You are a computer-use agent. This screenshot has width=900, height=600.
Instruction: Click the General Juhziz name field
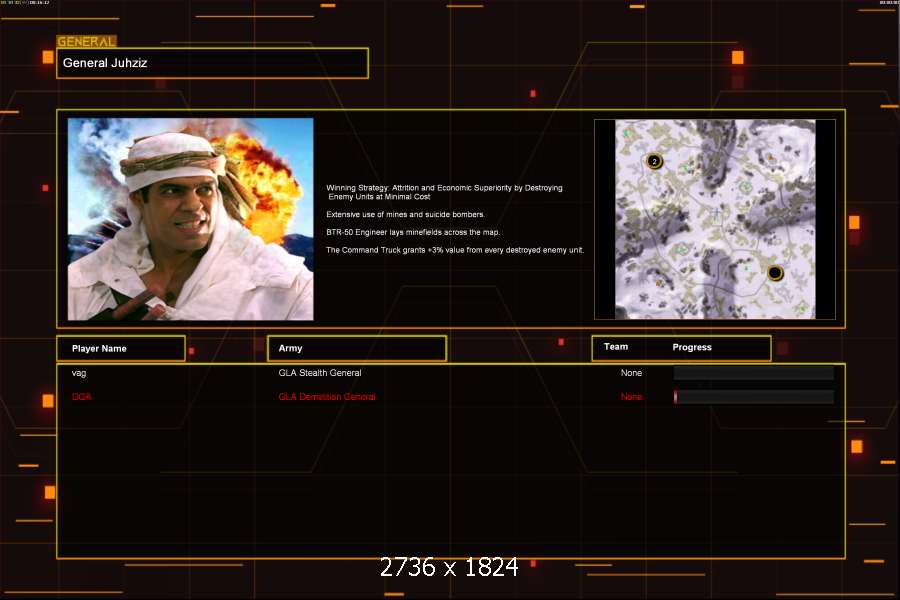pos(212,63)
